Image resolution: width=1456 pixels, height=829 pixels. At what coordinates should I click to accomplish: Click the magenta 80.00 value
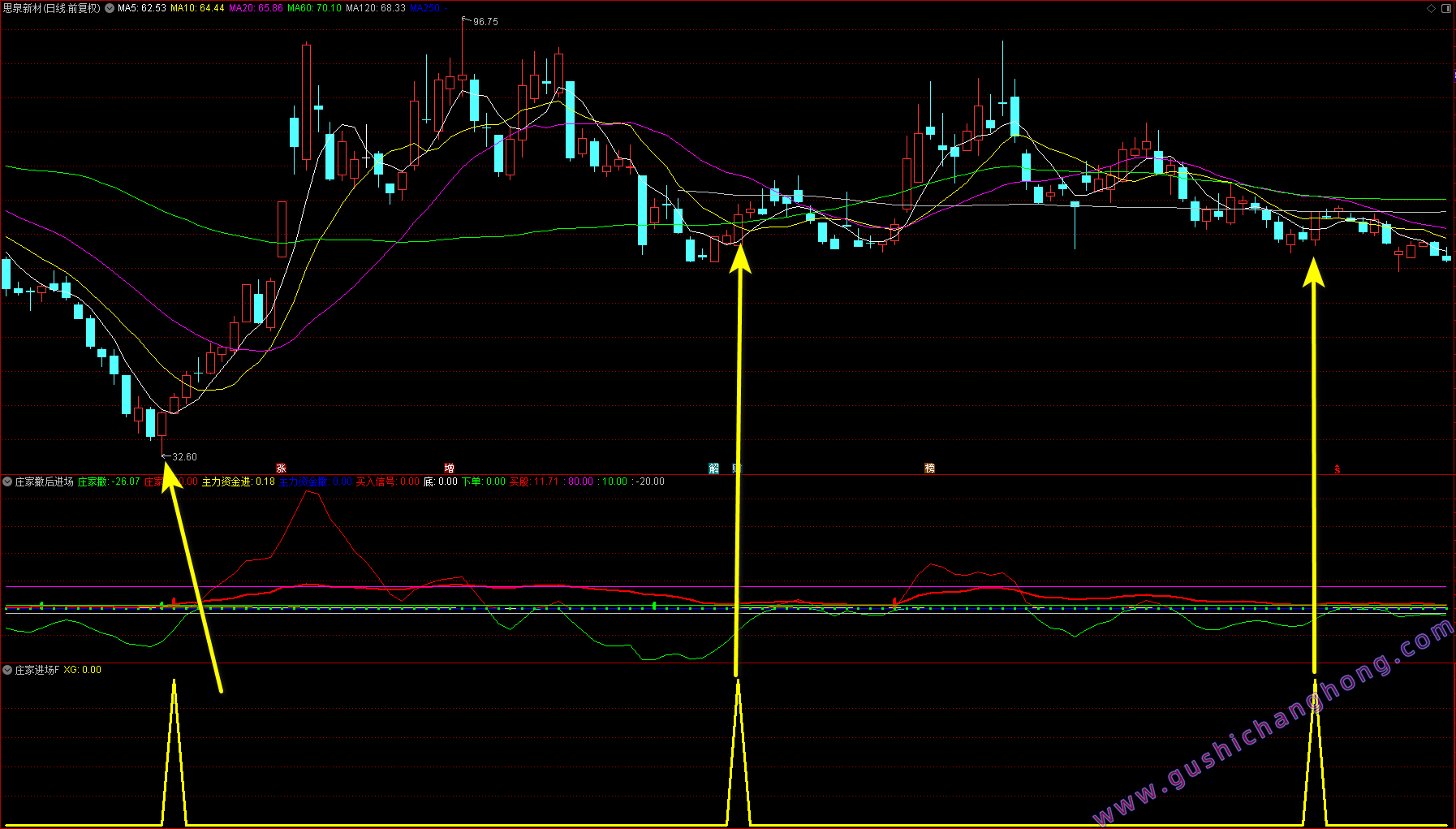(x=580, y=481)
